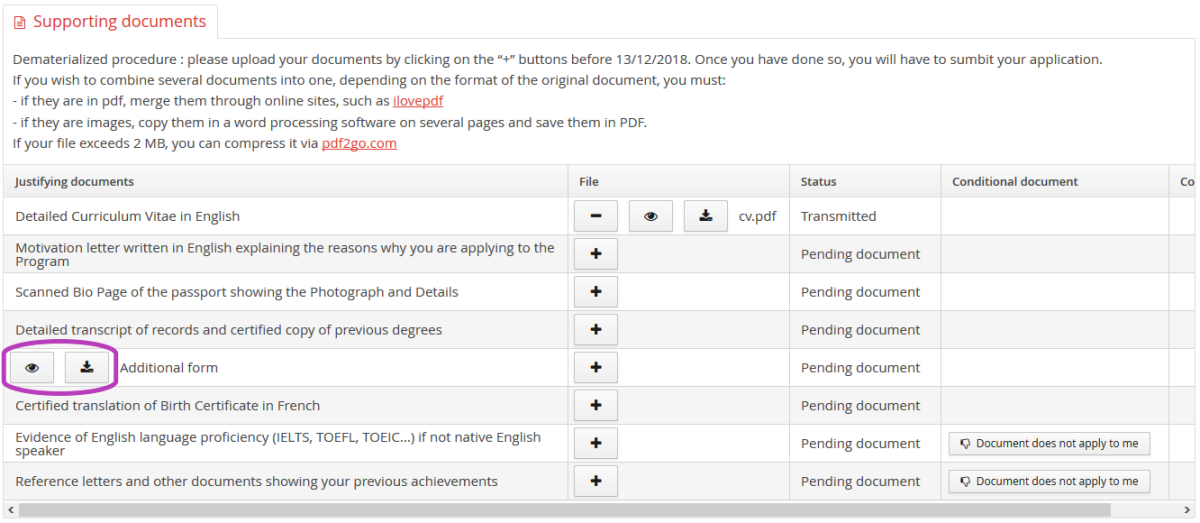The height and width of the screenshot is (523, 1200).
Task: Add scanned passport bio page file
Action: click(596, 292)
